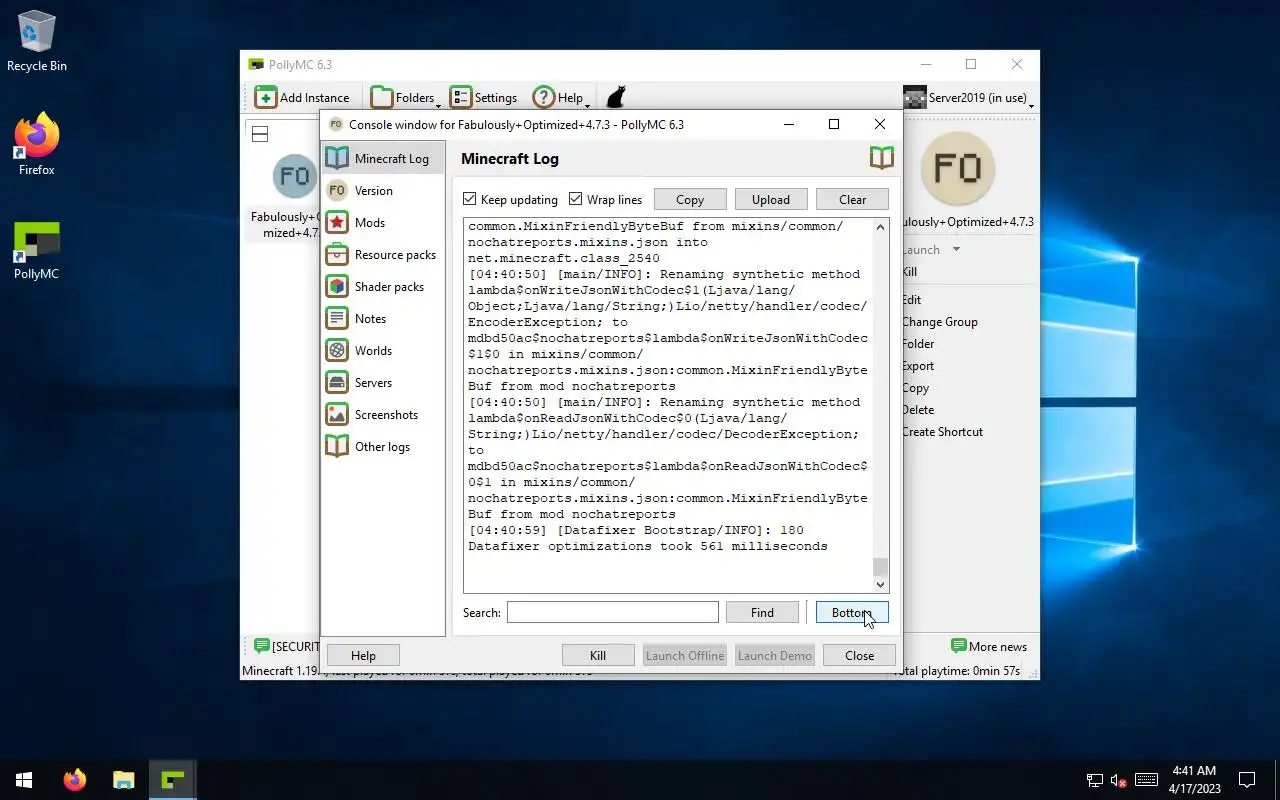Click the Resource packs icon
This screenshot has height=800, width=1280.
tap(337, 254)
